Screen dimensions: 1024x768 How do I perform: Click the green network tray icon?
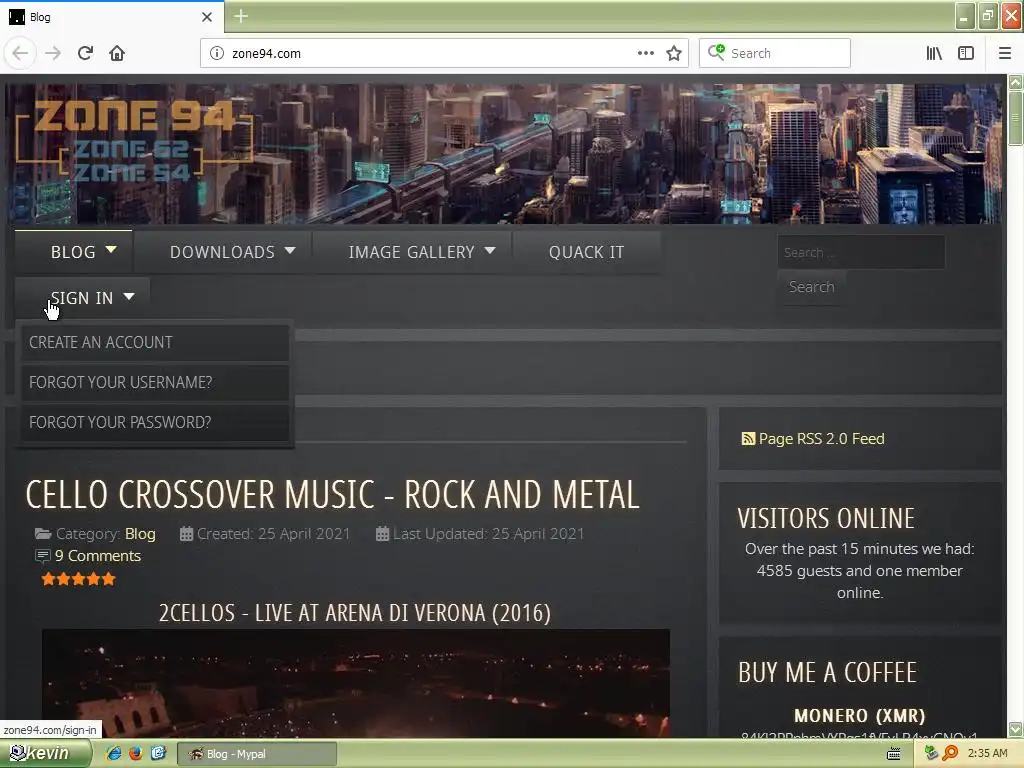point(932,754)
